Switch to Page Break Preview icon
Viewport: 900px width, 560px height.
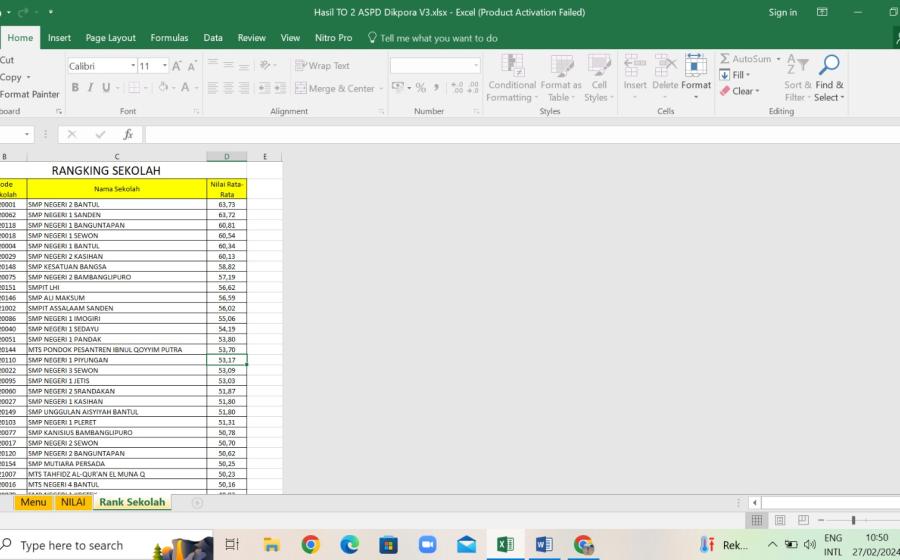(803, 520)
